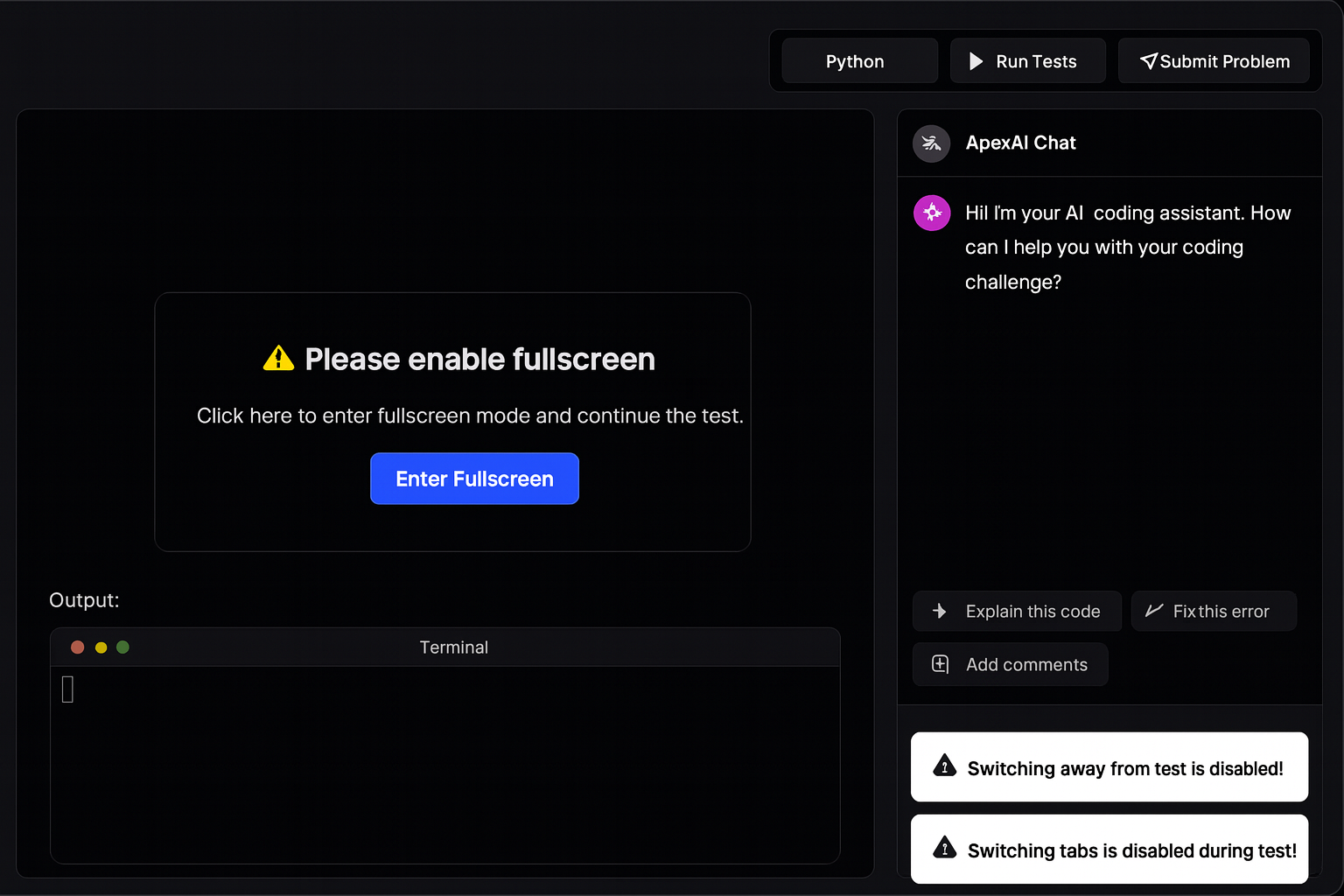This screenshot has height=896, width=1344.
Task: Choose the Fix this error suggestion
Action: click(x=1214, y=612)
